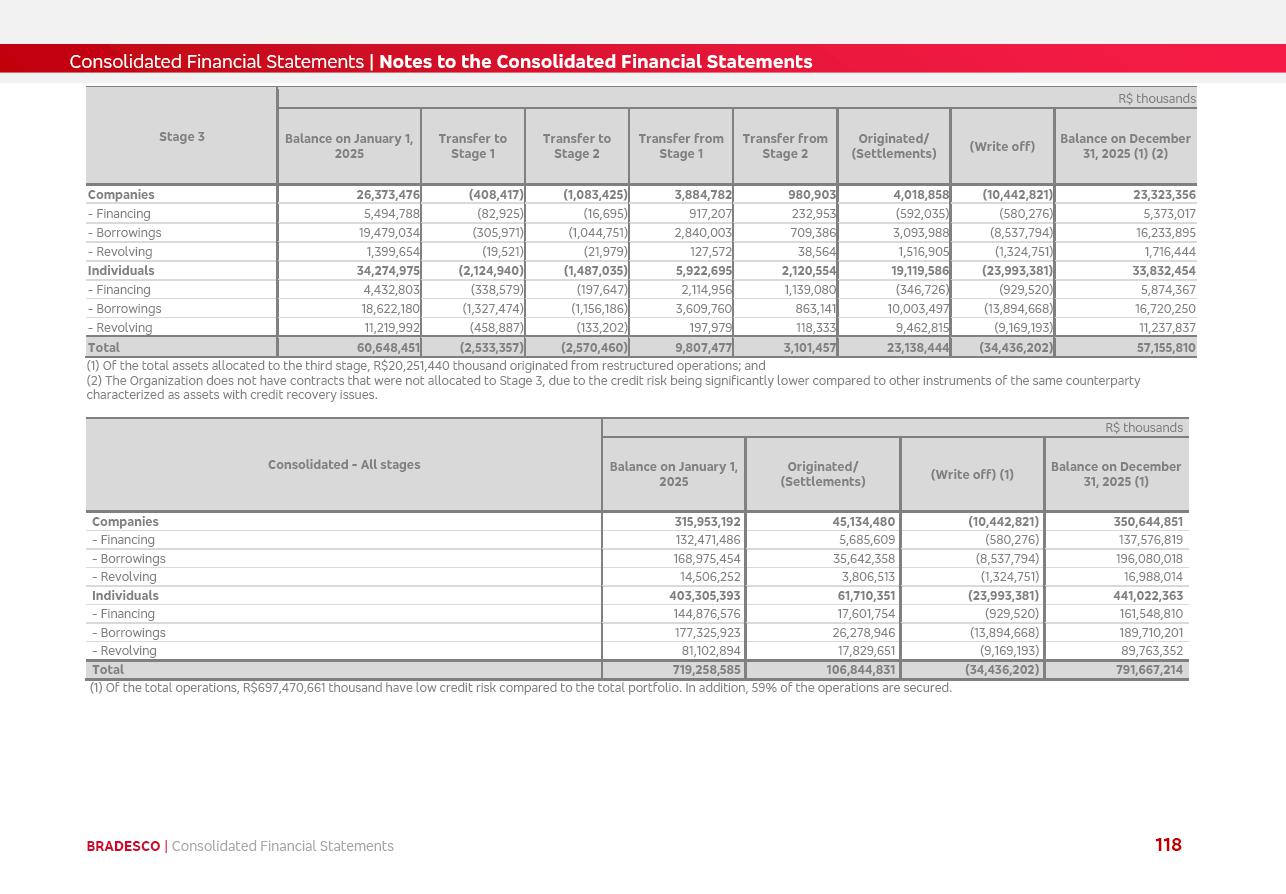1286x894 pixels.
Task: Click the 'Consolidated - All stages' table header
Action: tap(343, 465)
